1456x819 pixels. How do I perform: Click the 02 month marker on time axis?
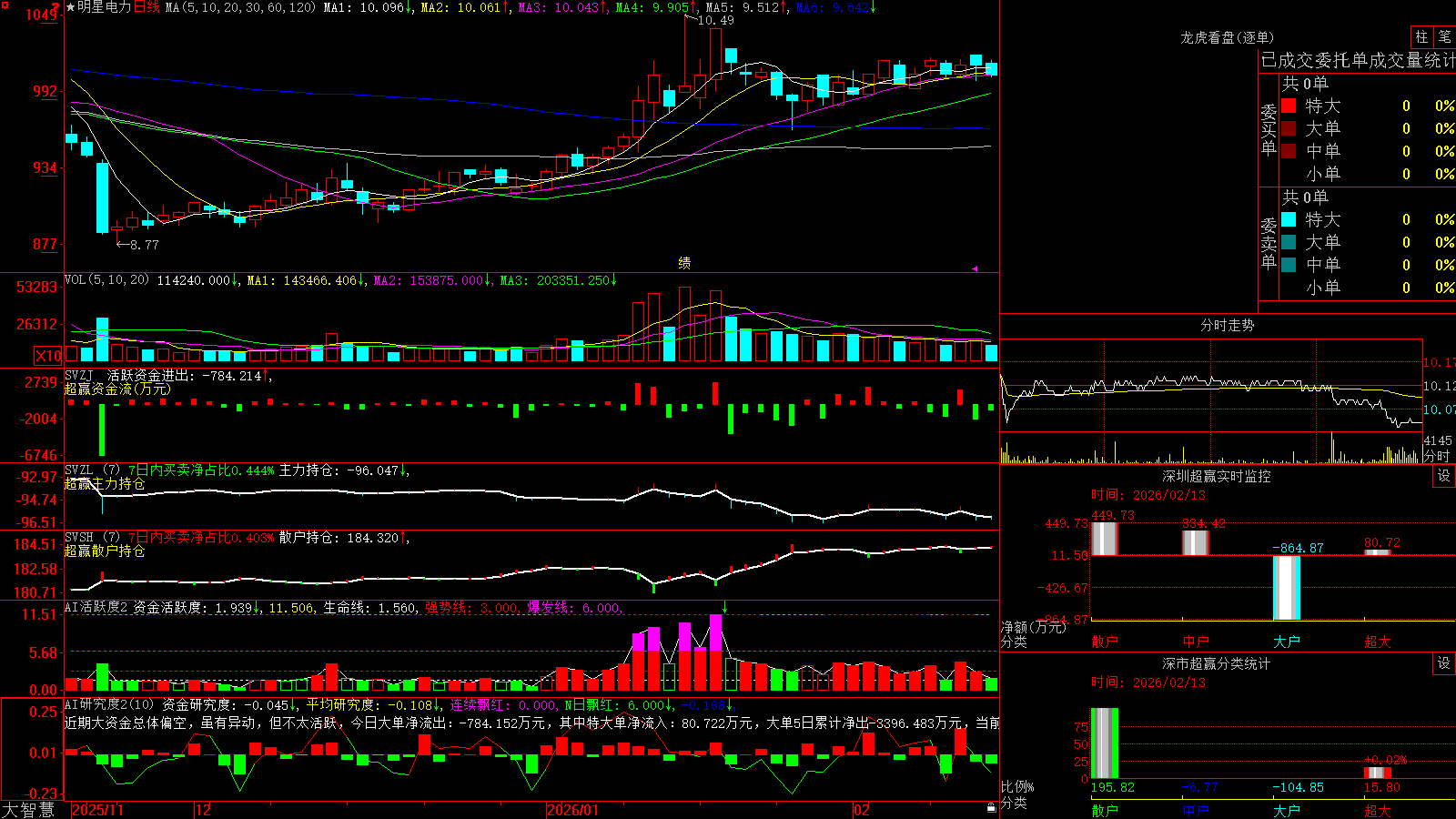862,810
